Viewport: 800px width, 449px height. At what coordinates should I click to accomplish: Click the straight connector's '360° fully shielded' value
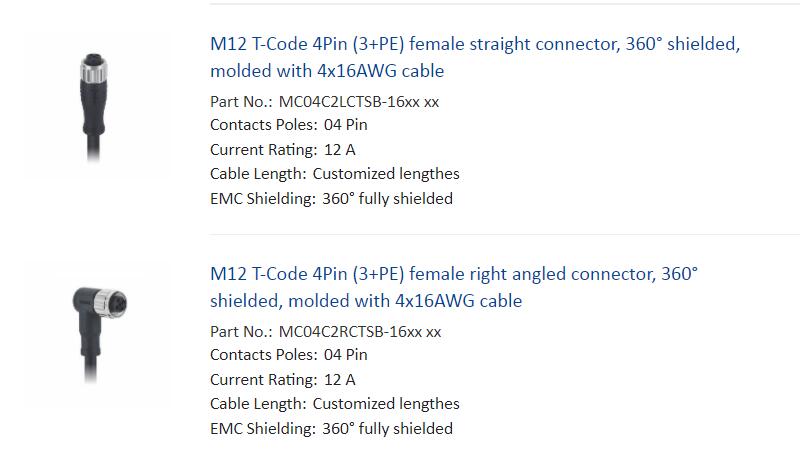387,198
